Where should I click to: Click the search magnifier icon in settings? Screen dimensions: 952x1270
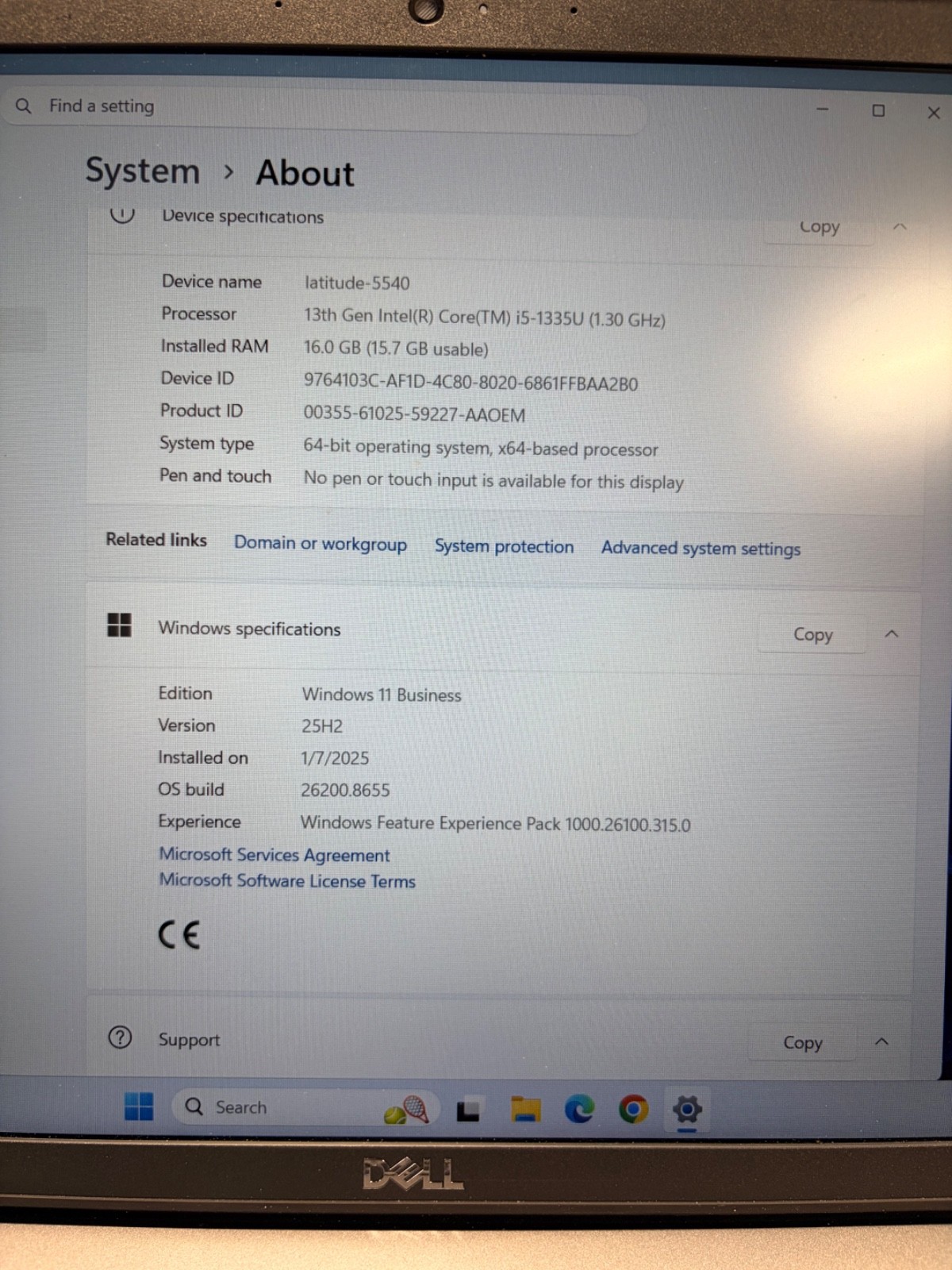[x=24, y=106]
